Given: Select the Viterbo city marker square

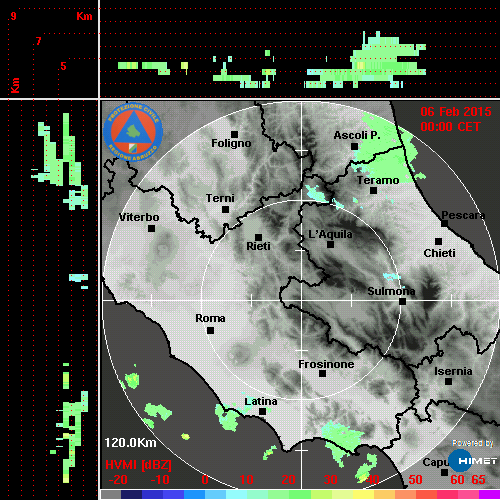Looking at the screenshot, I should coord(151,228).
